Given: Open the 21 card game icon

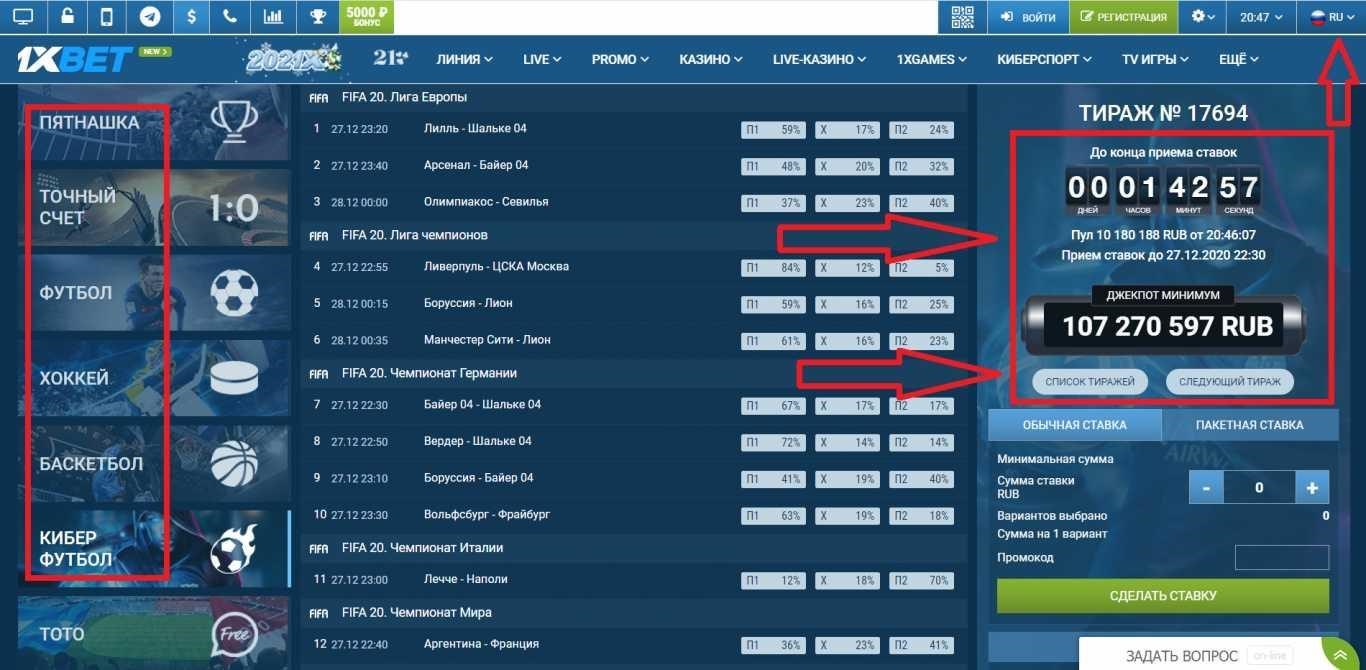Looking at the screenshot, I should coord(390,59).
